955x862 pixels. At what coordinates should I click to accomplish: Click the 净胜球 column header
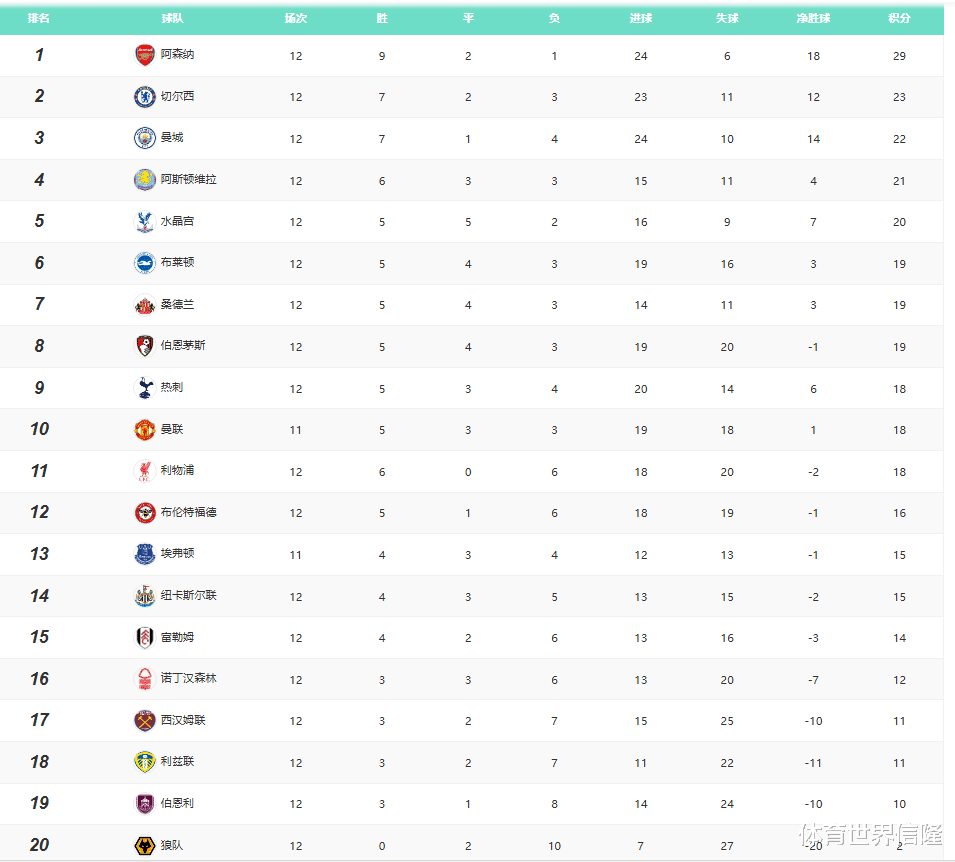[x=813, y=18]
